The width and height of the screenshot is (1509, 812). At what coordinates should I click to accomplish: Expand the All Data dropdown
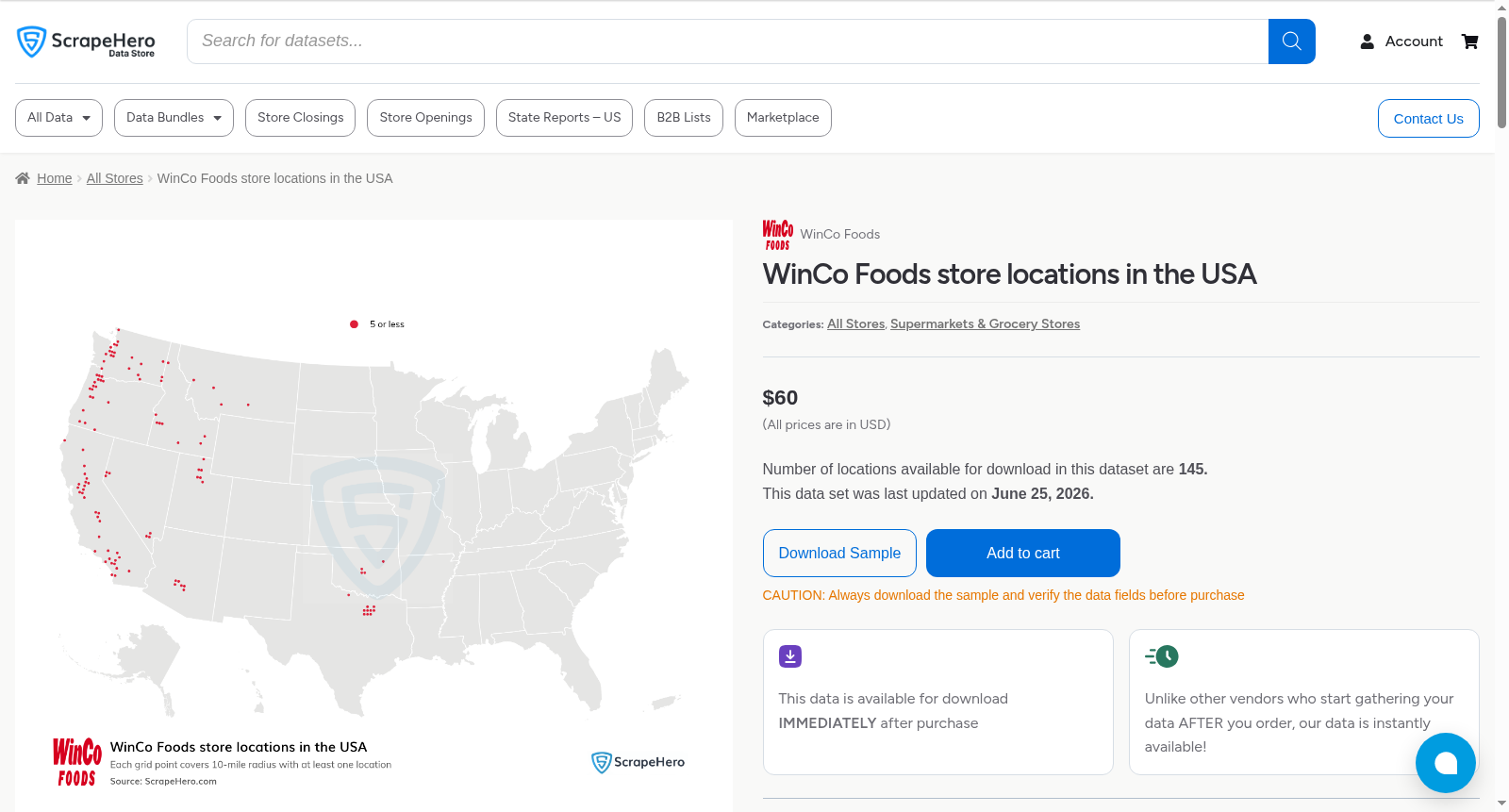coord(58,118)
